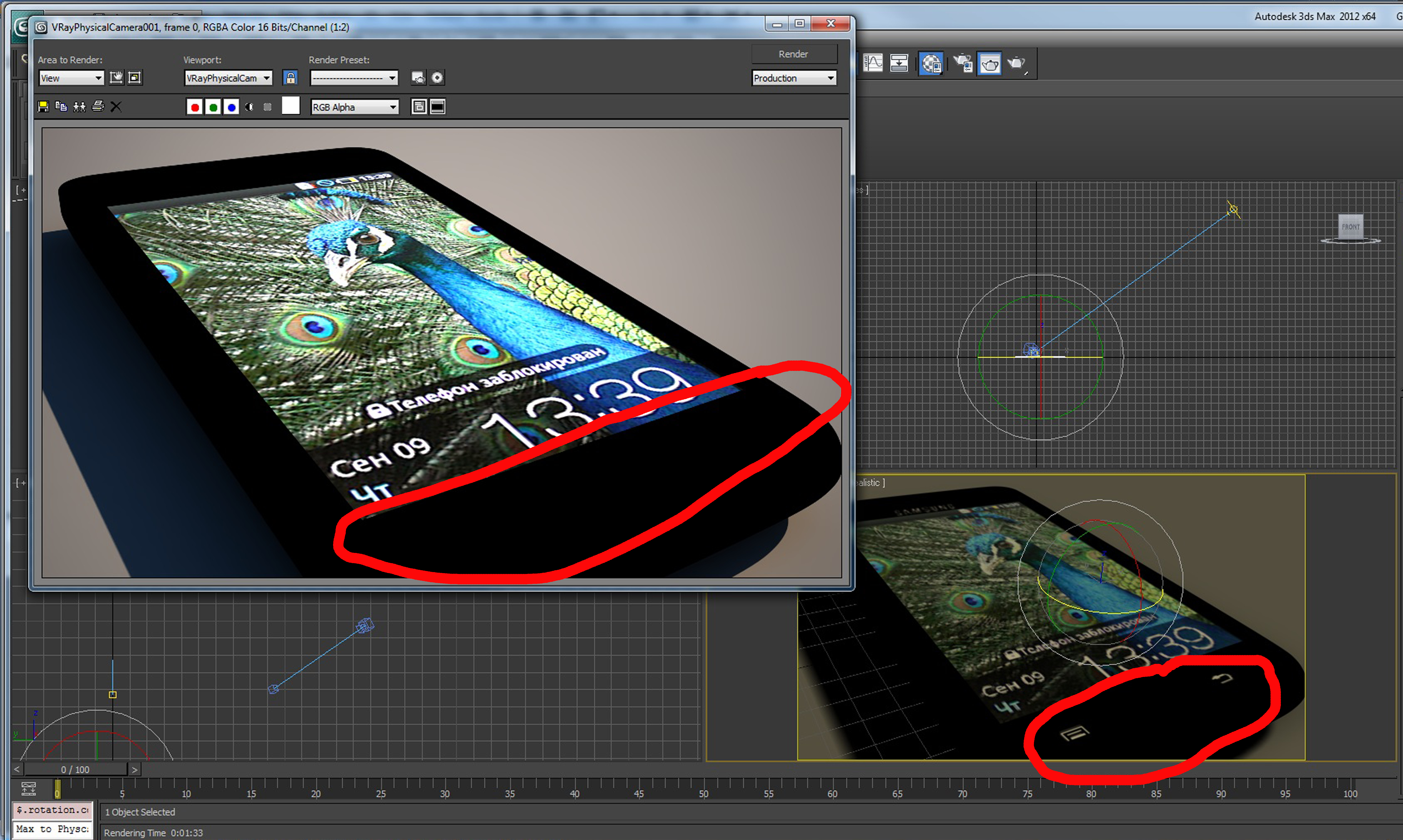Viewport: 1403px width, 840px height.
Task: Click the Copy Image icon
Action: click(x=61, y=107)
